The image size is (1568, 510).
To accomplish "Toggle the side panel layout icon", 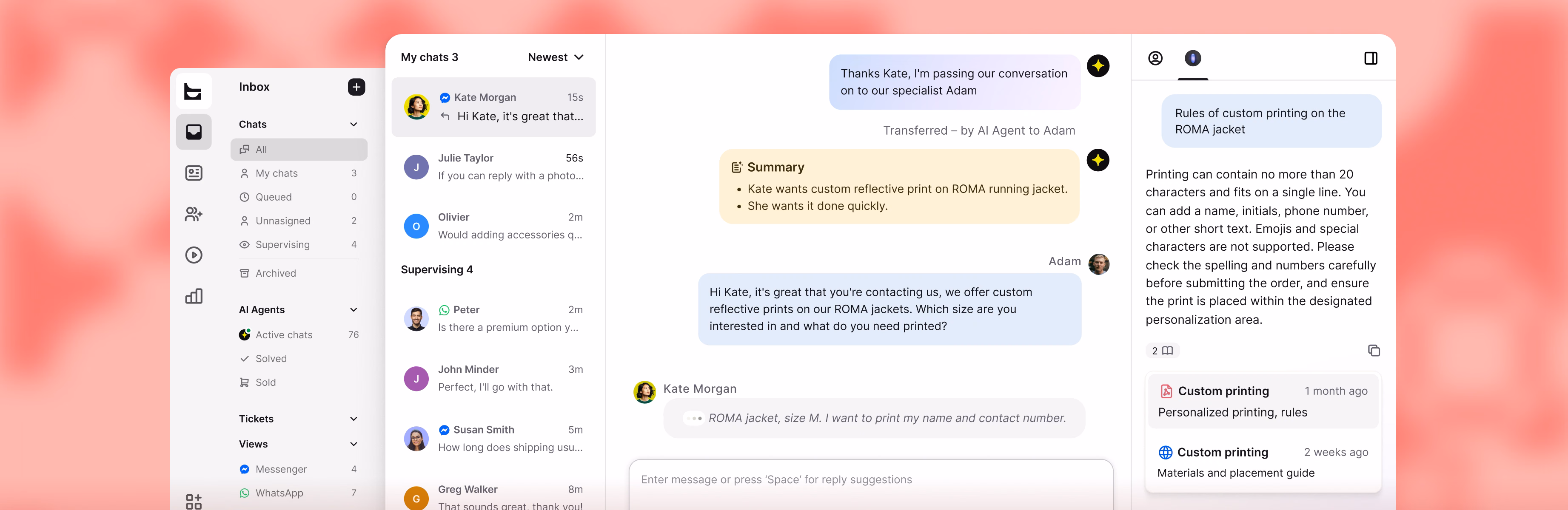I will coord(1370,58).
